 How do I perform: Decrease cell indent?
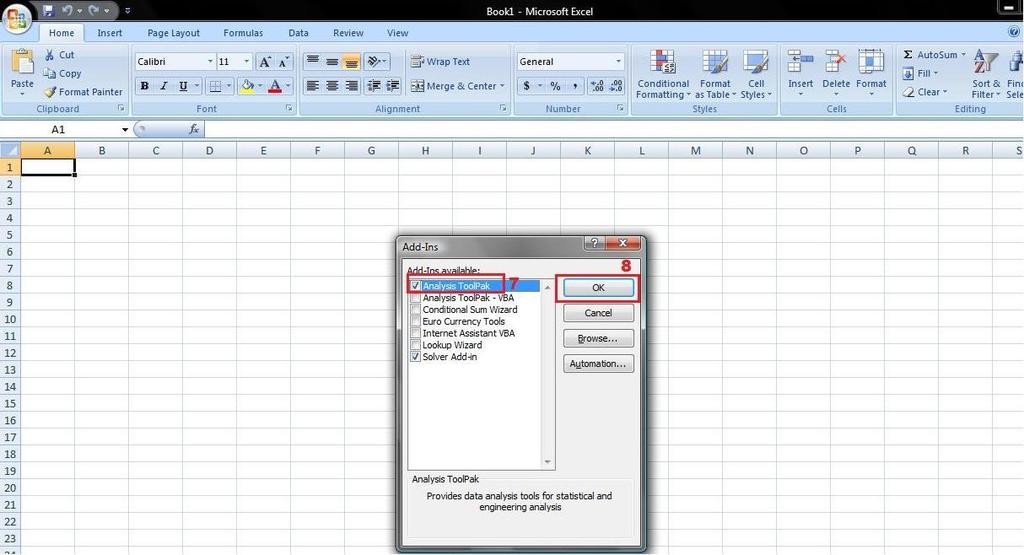[374, 86]
